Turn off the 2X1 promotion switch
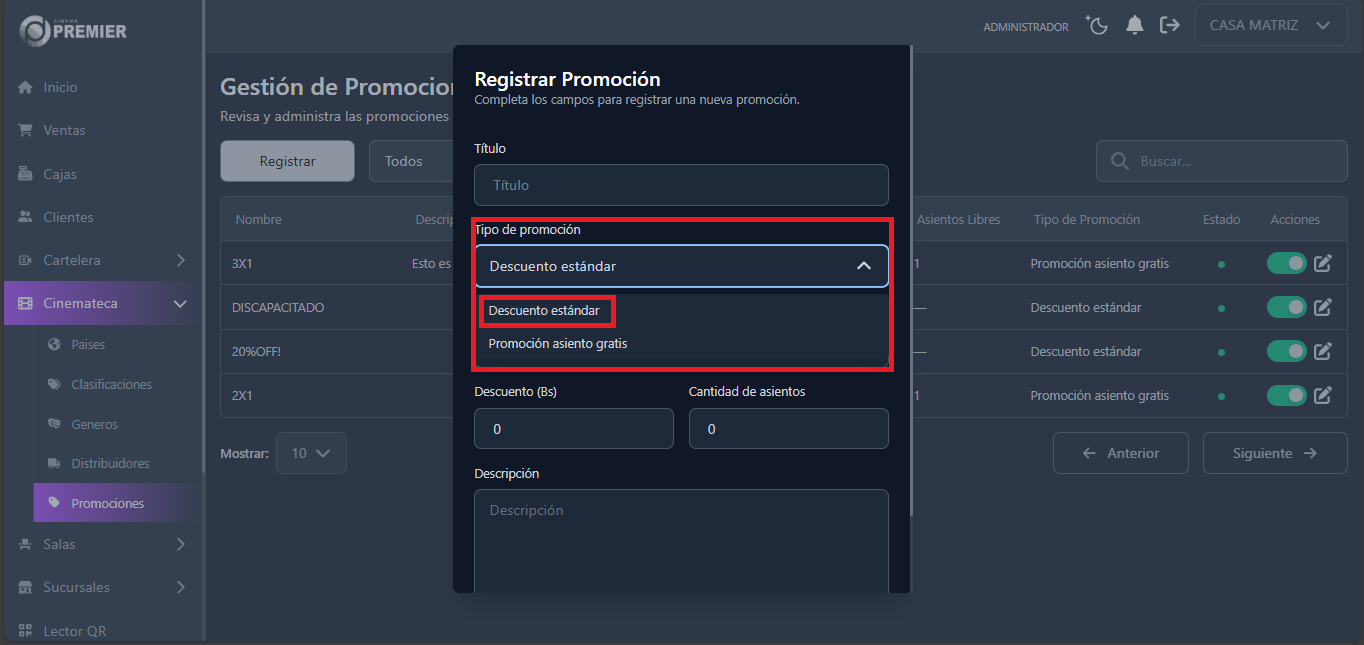This screenshot has height=645, width=1364. click(x=1286, y=395)
